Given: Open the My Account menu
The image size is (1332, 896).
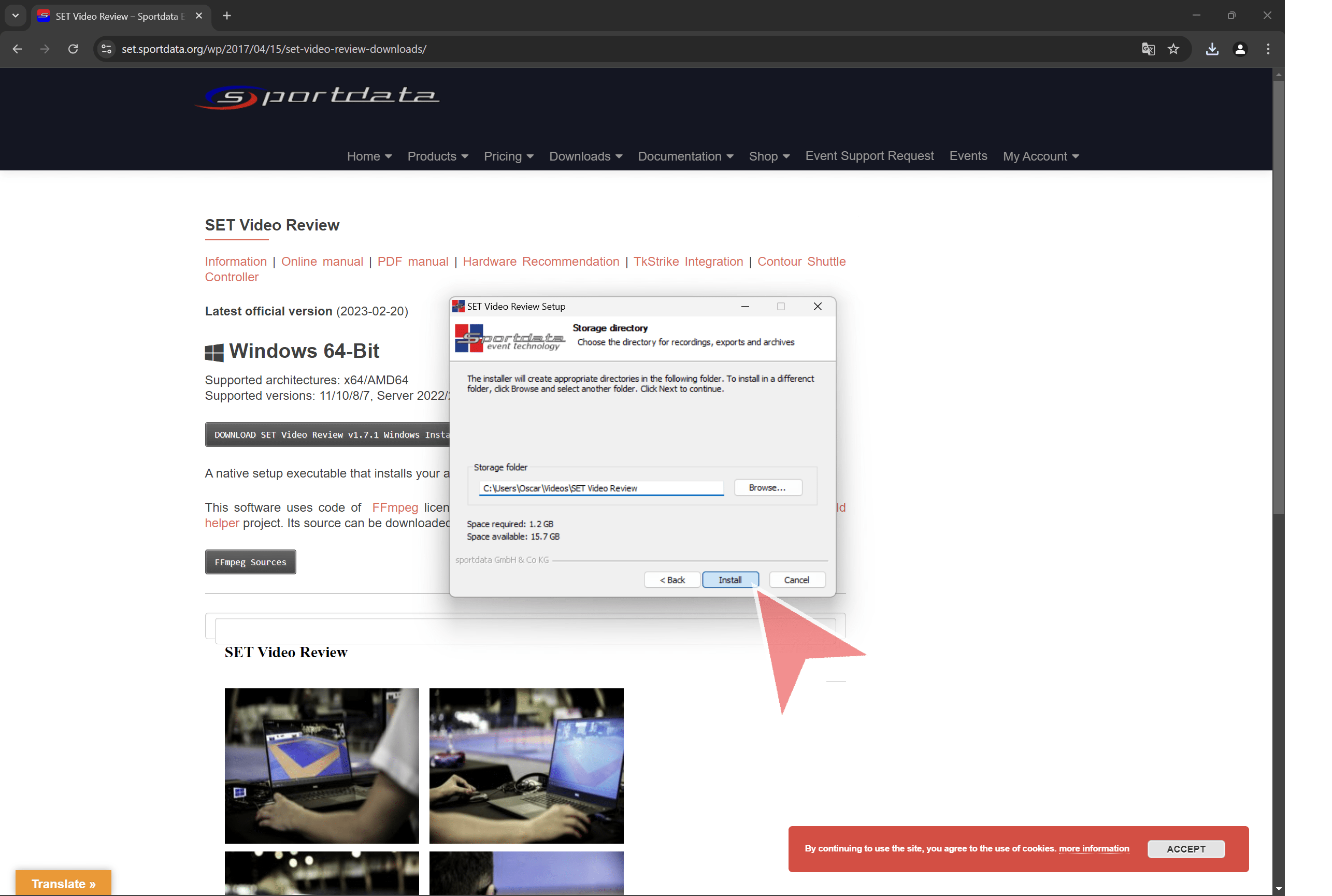Looking at the screenshot, I should [1040, 156].
